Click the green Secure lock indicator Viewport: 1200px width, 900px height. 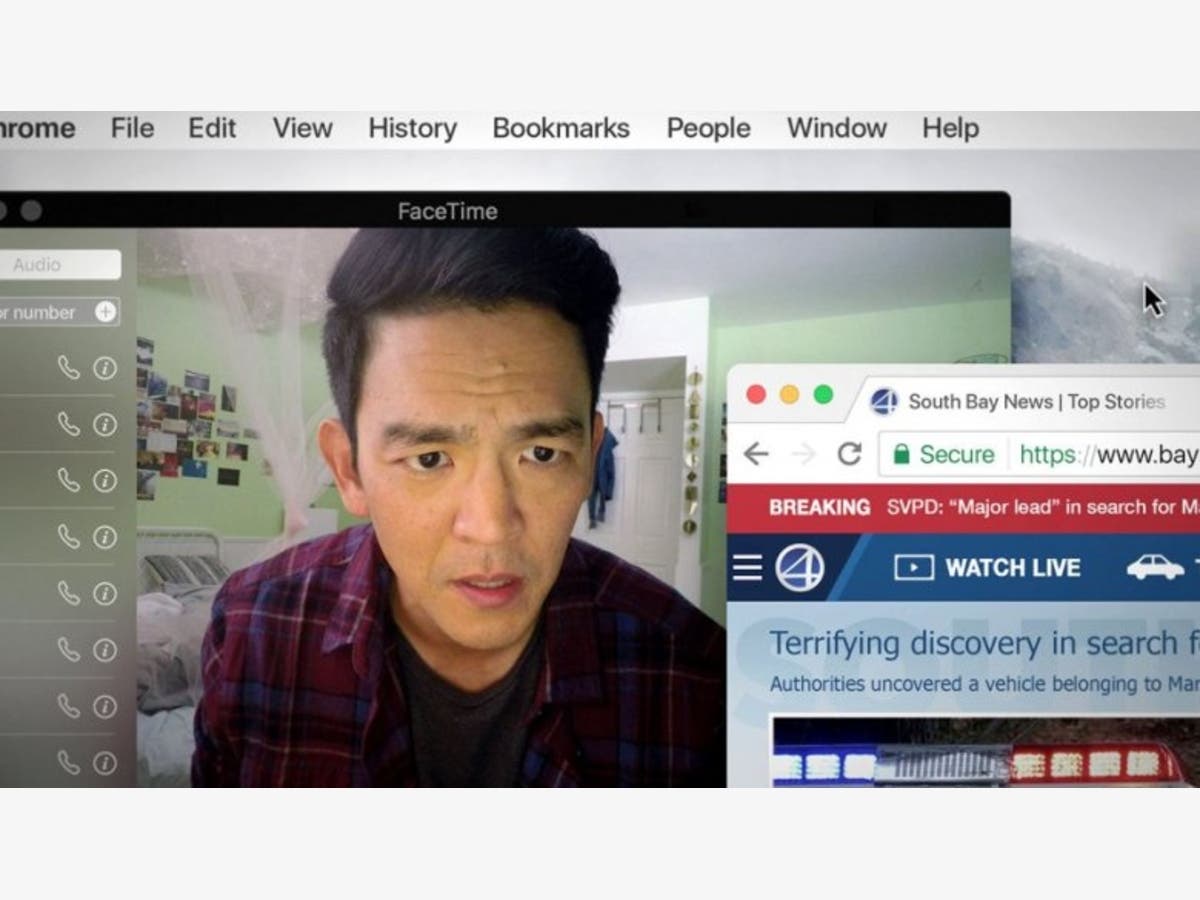[x=944, y=455]
